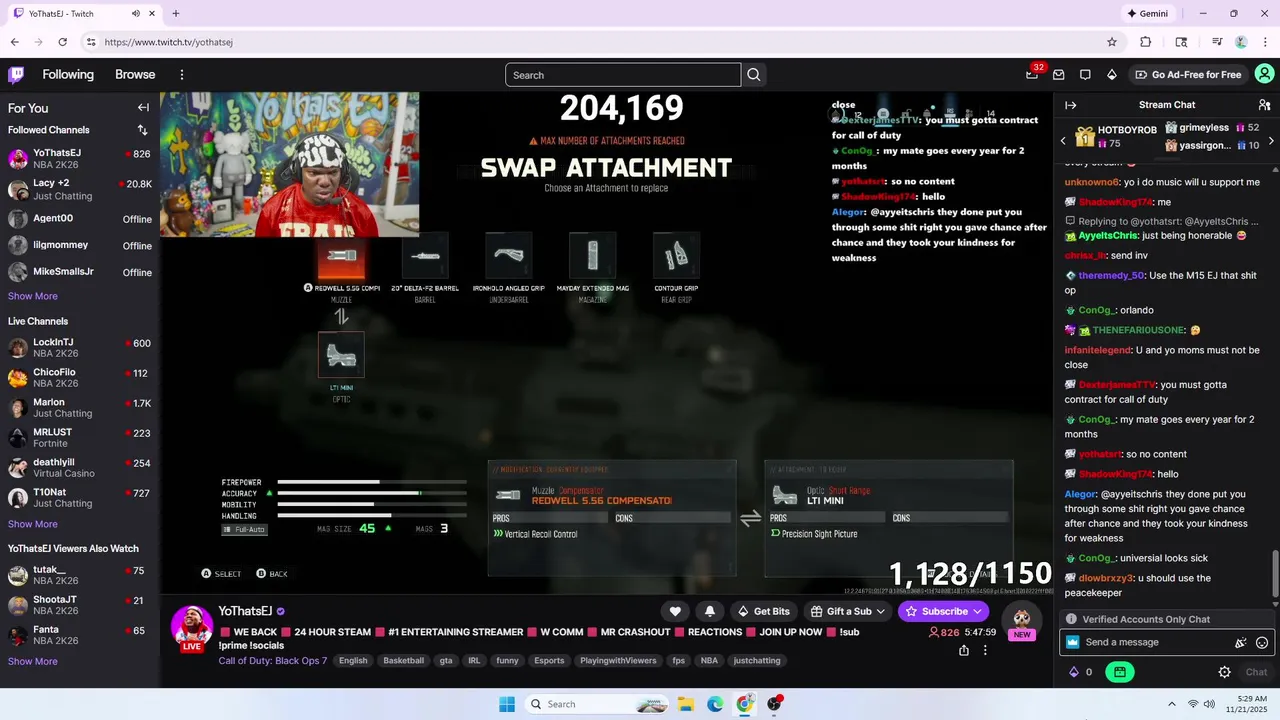
Task: Open the Get Bits diamond icon in top bar
Action: tap(1112, 75)
